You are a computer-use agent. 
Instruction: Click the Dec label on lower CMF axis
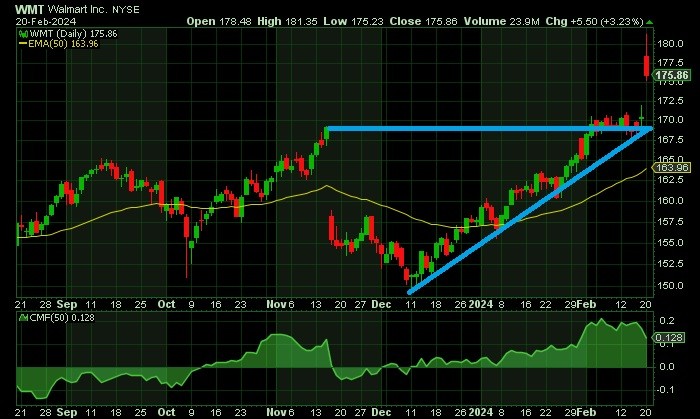(381, 412)
